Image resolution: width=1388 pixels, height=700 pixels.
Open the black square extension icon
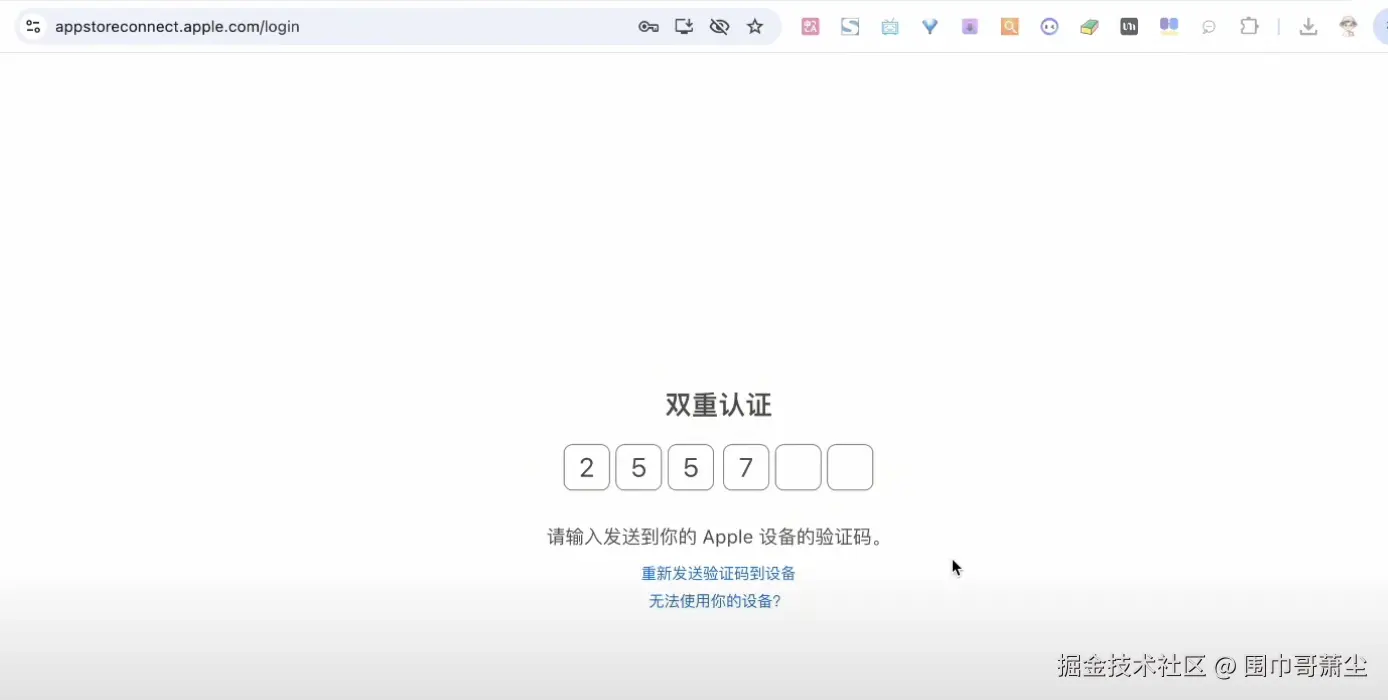coord(1129,27)
